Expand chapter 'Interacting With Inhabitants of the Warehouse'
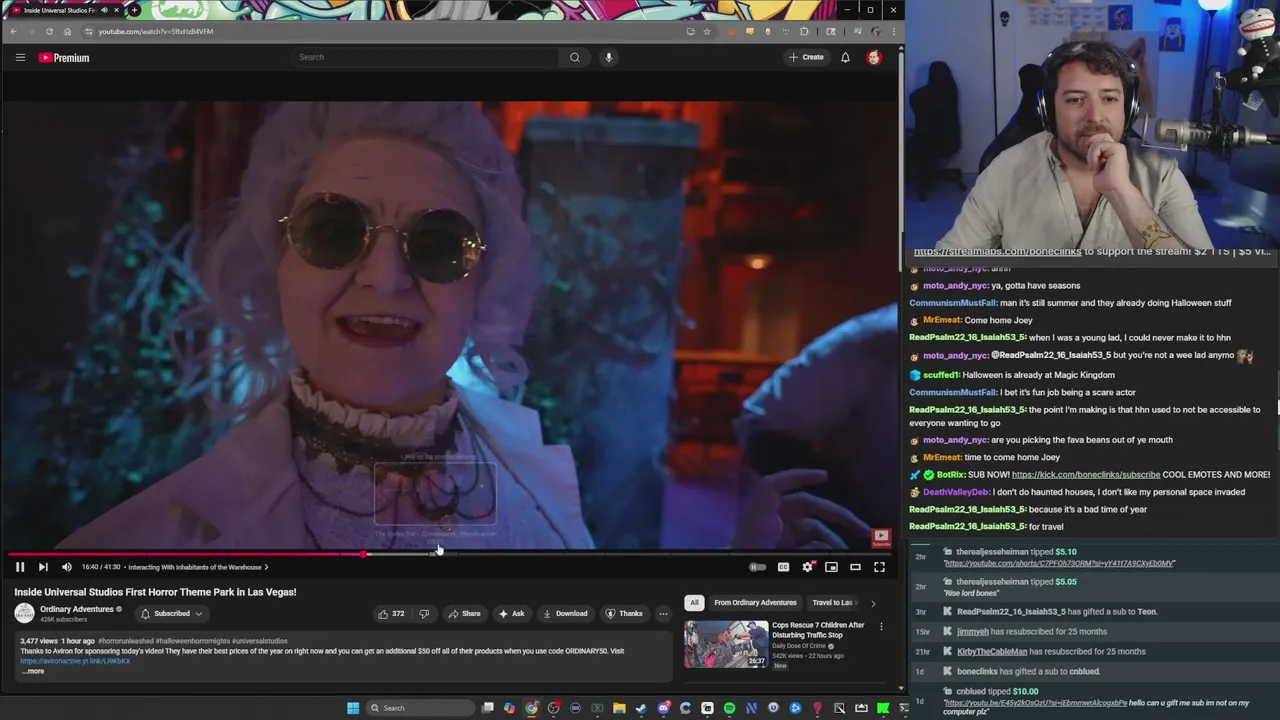Image resolution: width=1280 pixels, height=720 pixels. point(198,567)
